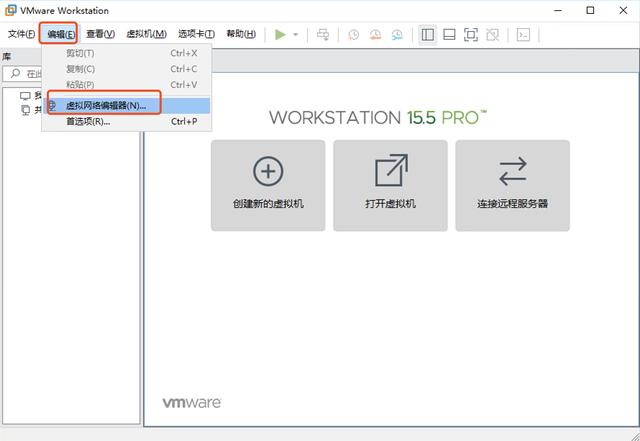Click the send Ctrl+Alt+Del toolbar icon
The image size is (640, 441).
pyautogui.click(x=323, y=35)
